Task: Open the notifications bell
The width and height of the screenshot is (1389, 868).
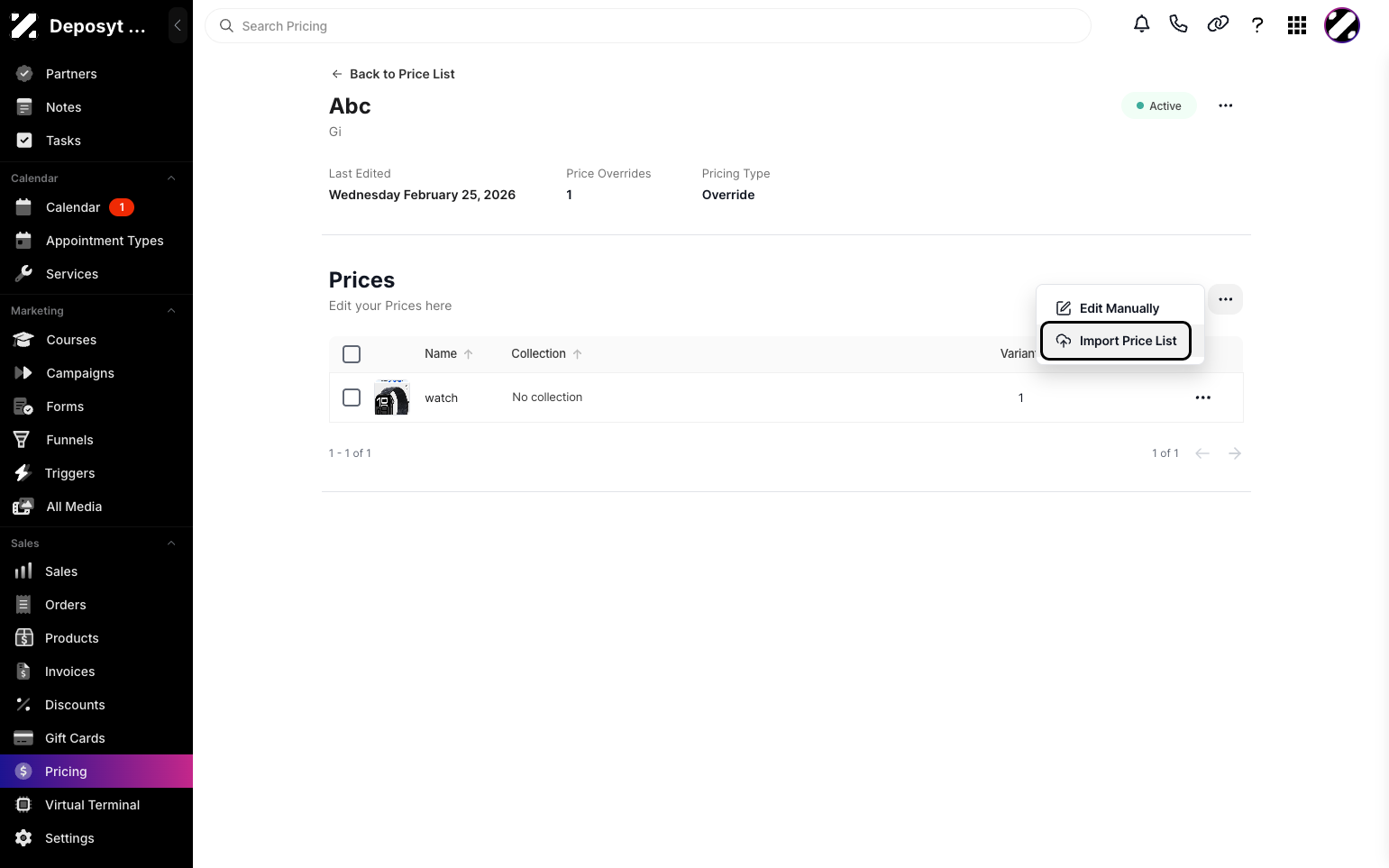Action: point(1141,24)
